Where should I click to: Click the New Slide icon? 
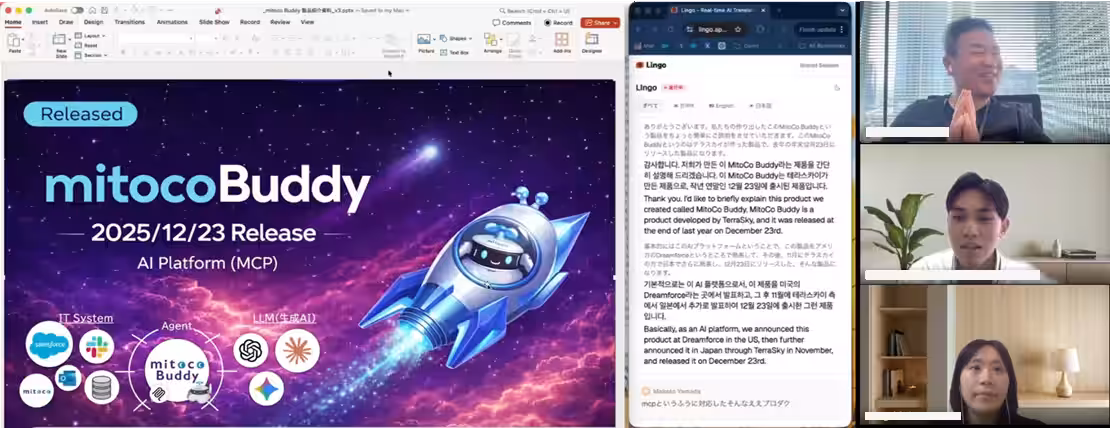click(61, 40)
